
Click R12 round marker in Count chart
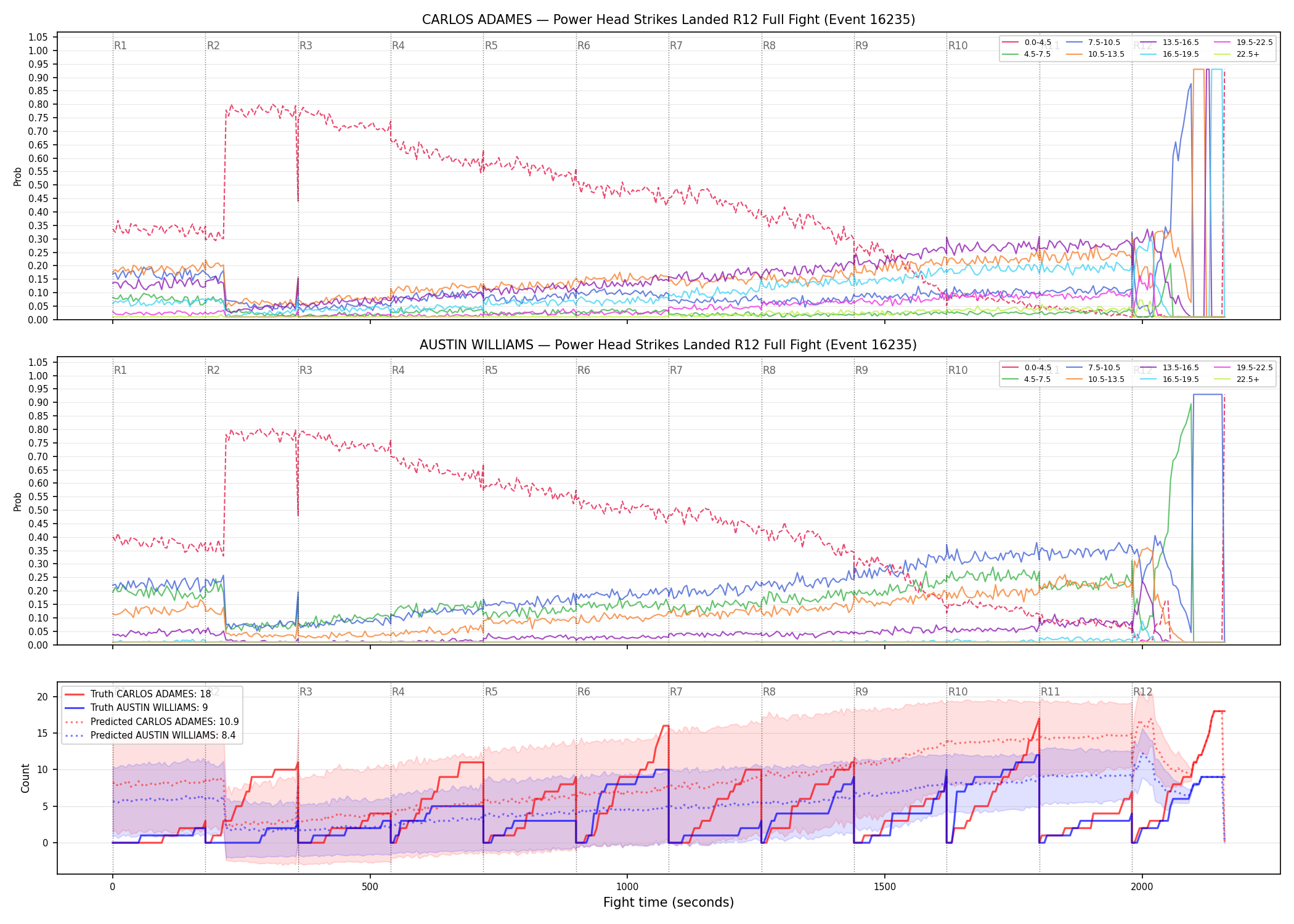[x=1143, y=692]
